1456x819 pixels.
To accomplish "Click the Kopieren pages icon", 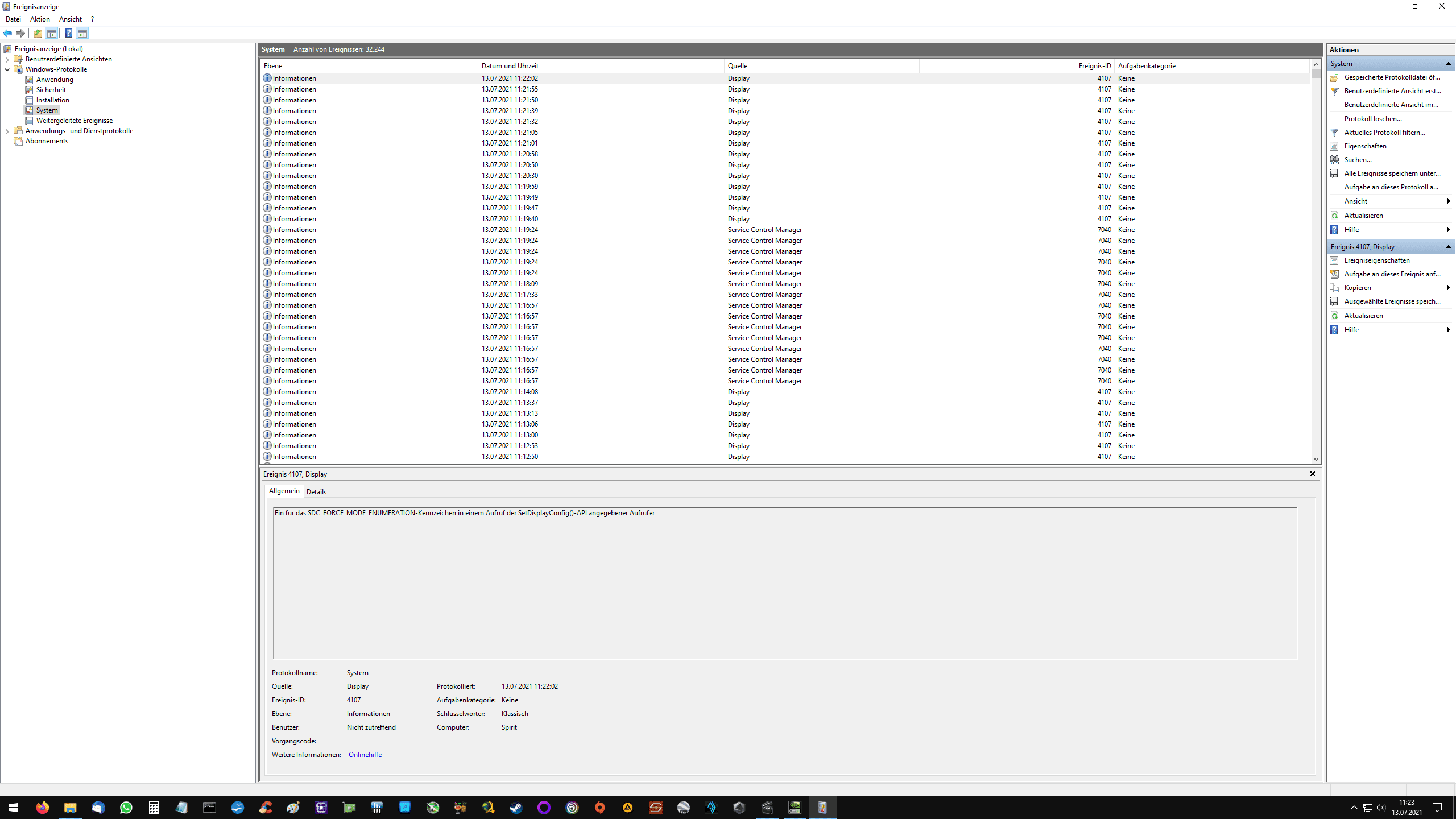I will [1334, 288].
